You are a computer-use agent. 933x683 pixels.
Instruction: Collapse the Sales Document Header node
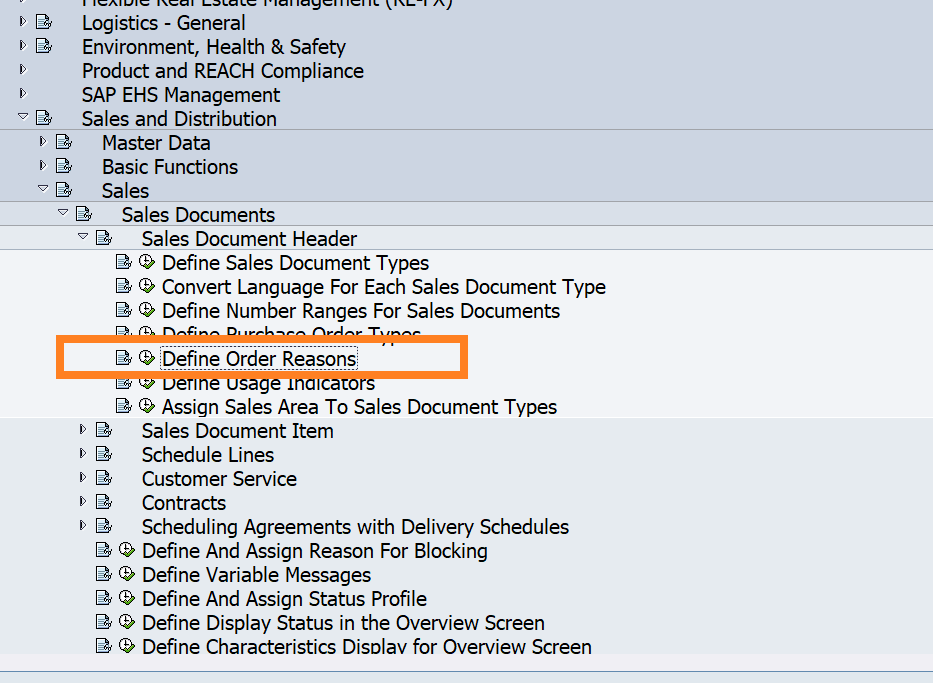click(83, 238)
